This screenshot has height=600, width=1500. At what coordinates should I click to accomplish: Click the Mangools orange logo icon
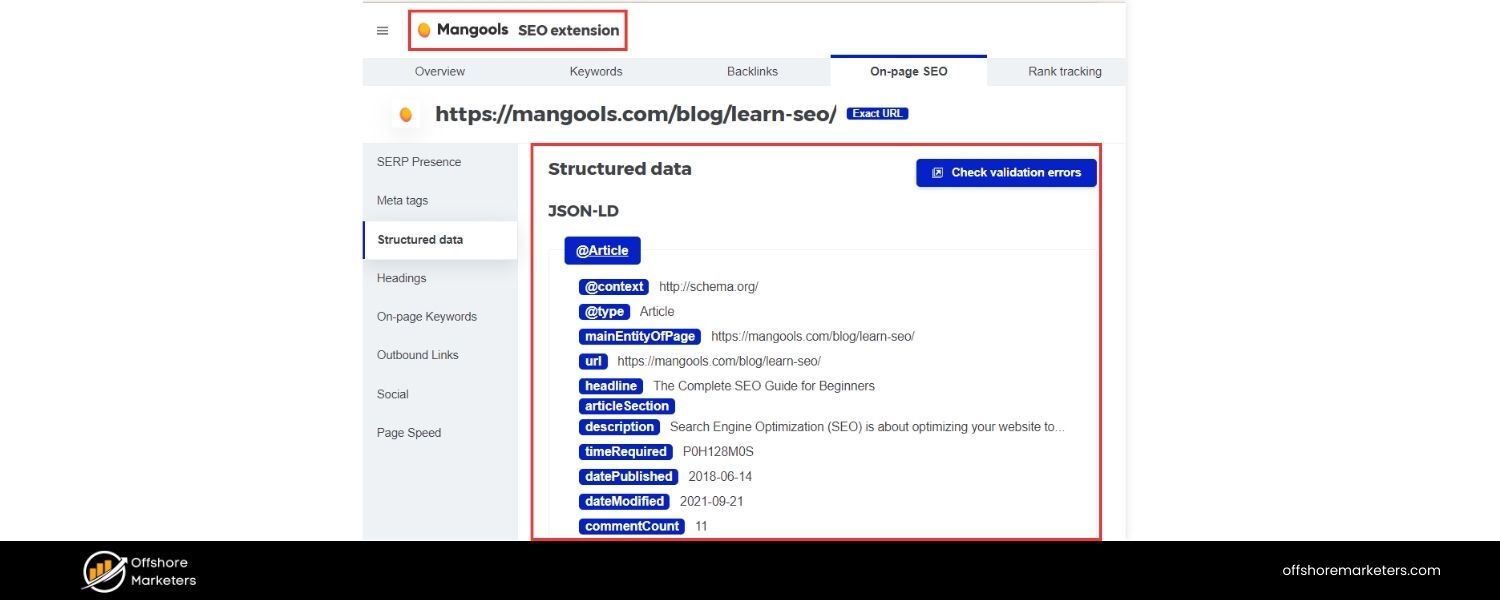(424, 31)
